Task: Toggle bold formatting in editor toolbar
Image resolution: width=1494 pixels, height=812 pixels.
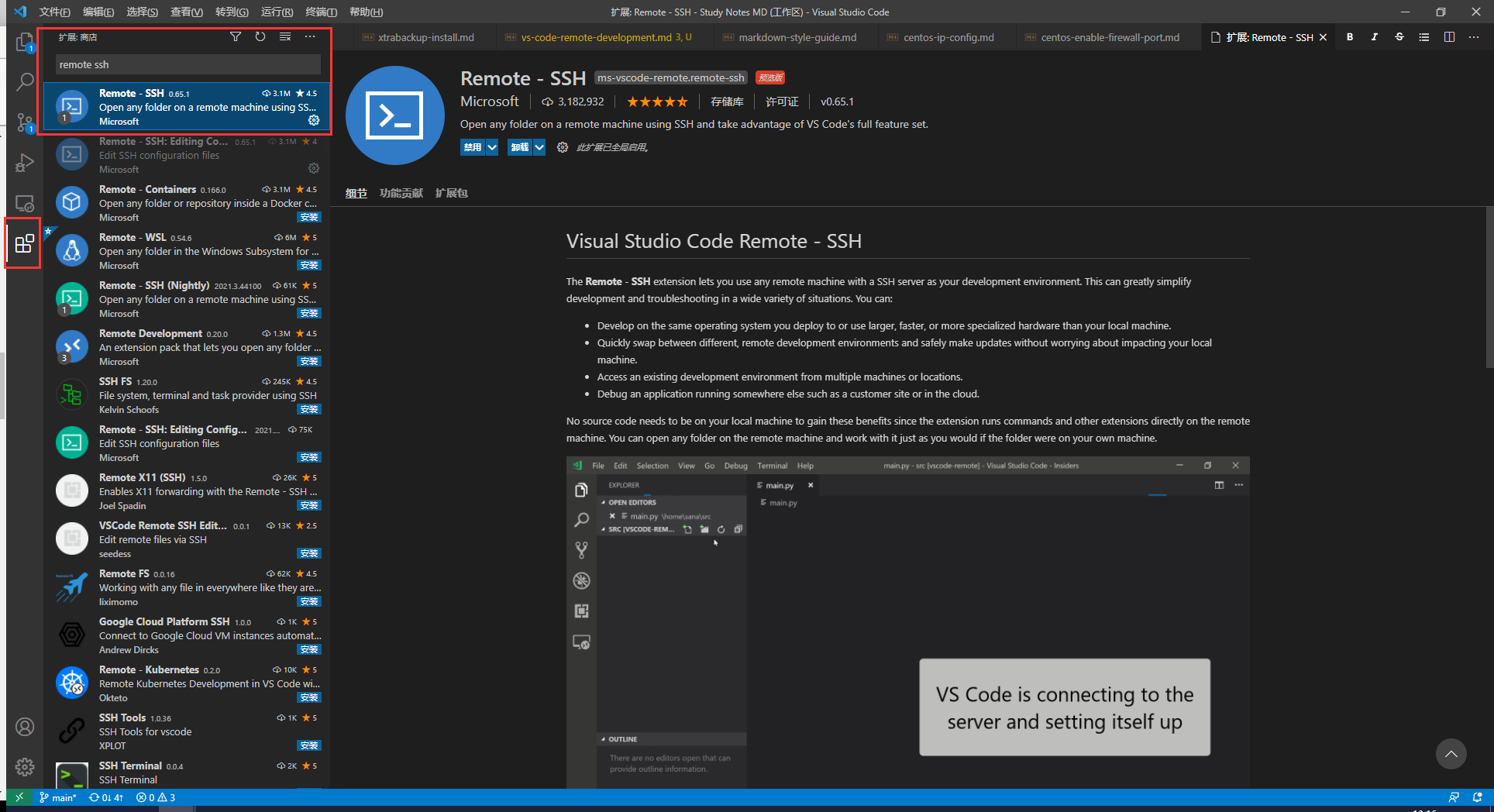Action: [1350, 37]
